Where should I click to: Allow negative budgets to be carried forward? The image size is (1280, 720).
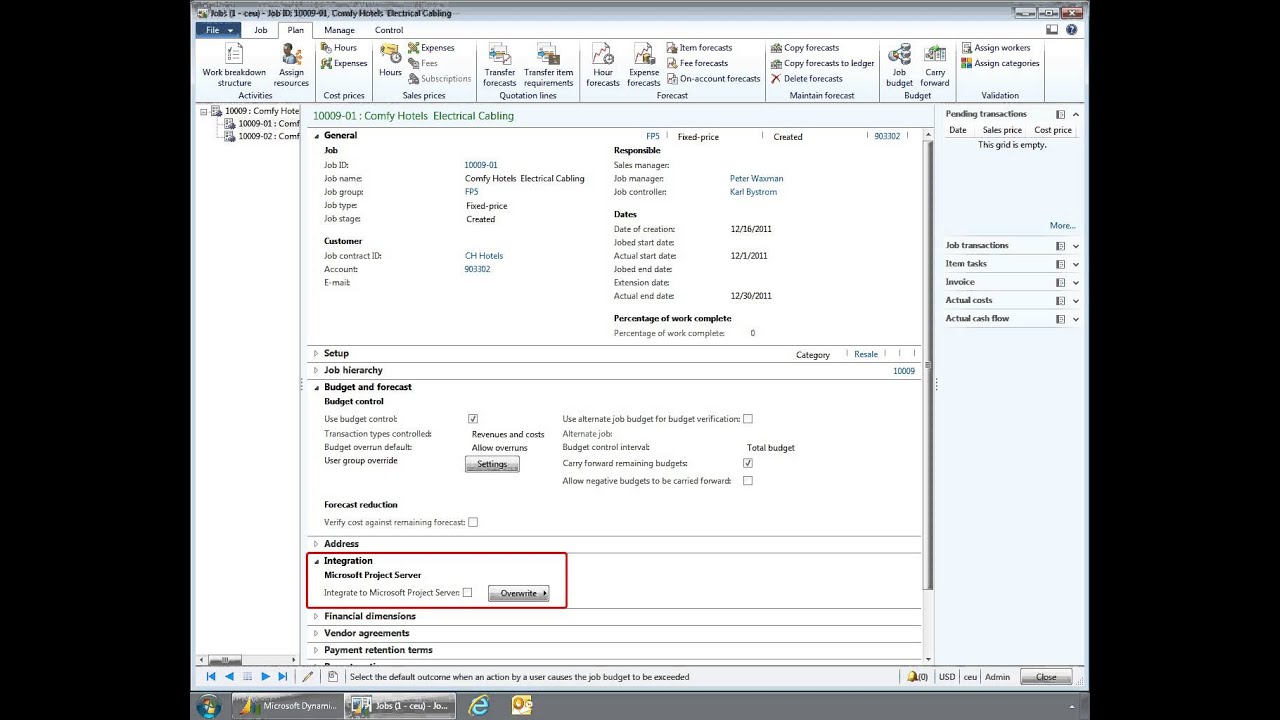748,481
